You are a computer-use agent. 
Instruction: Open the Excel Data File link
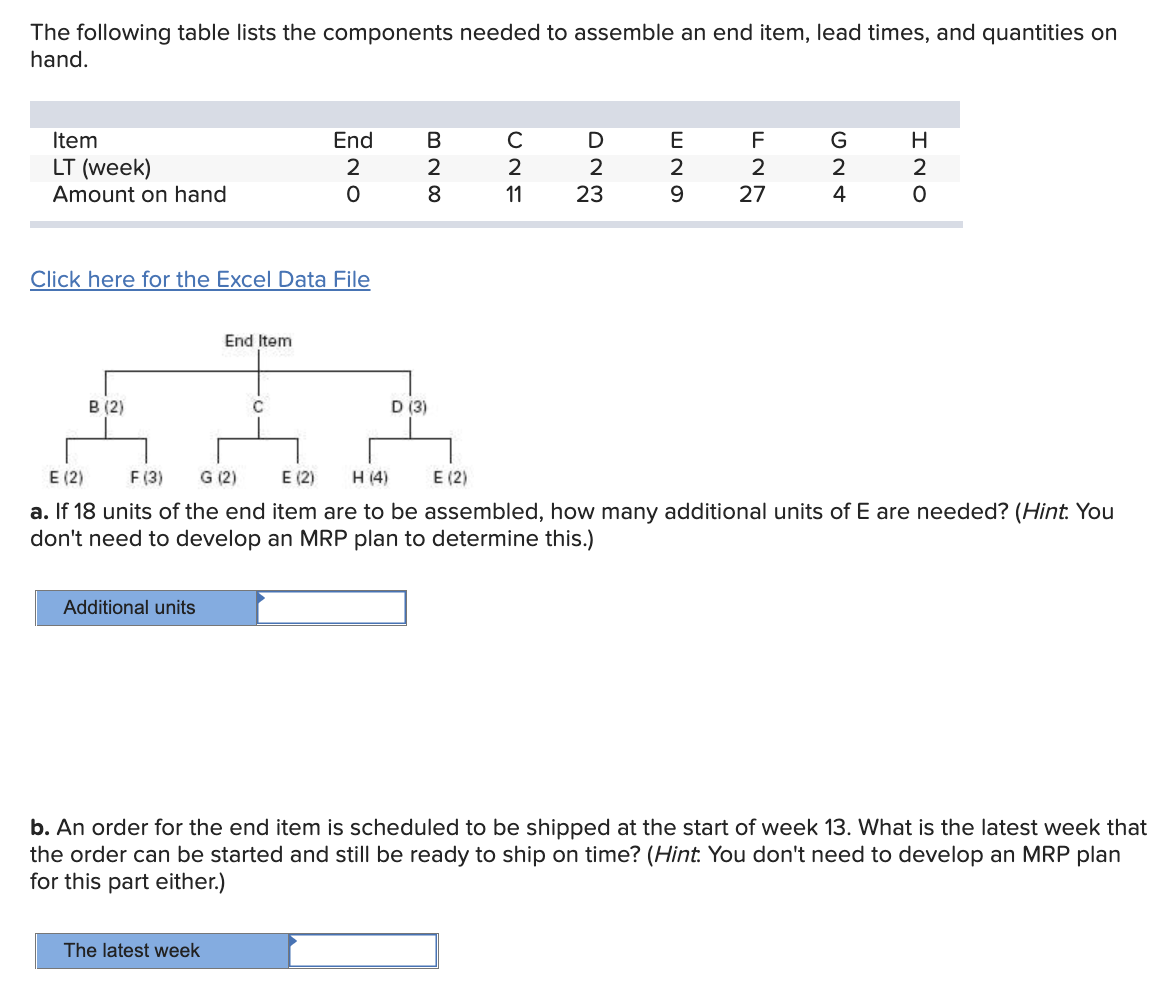coord(199,279)
